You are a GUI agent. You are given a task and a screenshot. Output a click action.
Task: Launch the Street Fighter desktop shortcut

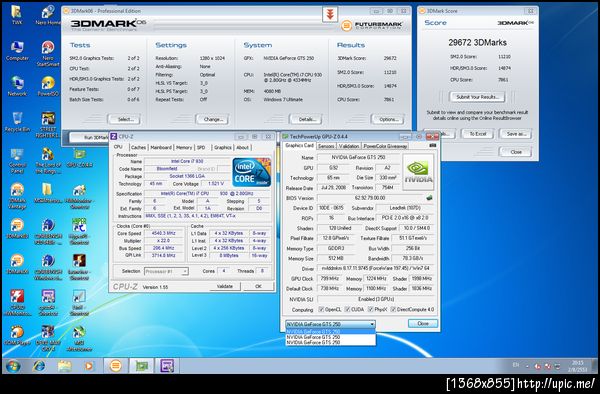pos(48,125)
